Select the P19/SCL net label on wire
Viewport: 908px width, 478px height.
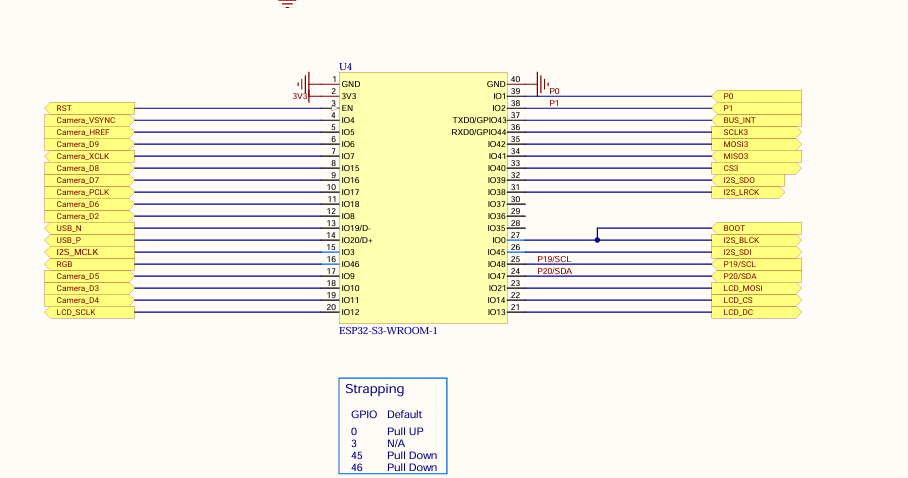[x=555, y=259]
